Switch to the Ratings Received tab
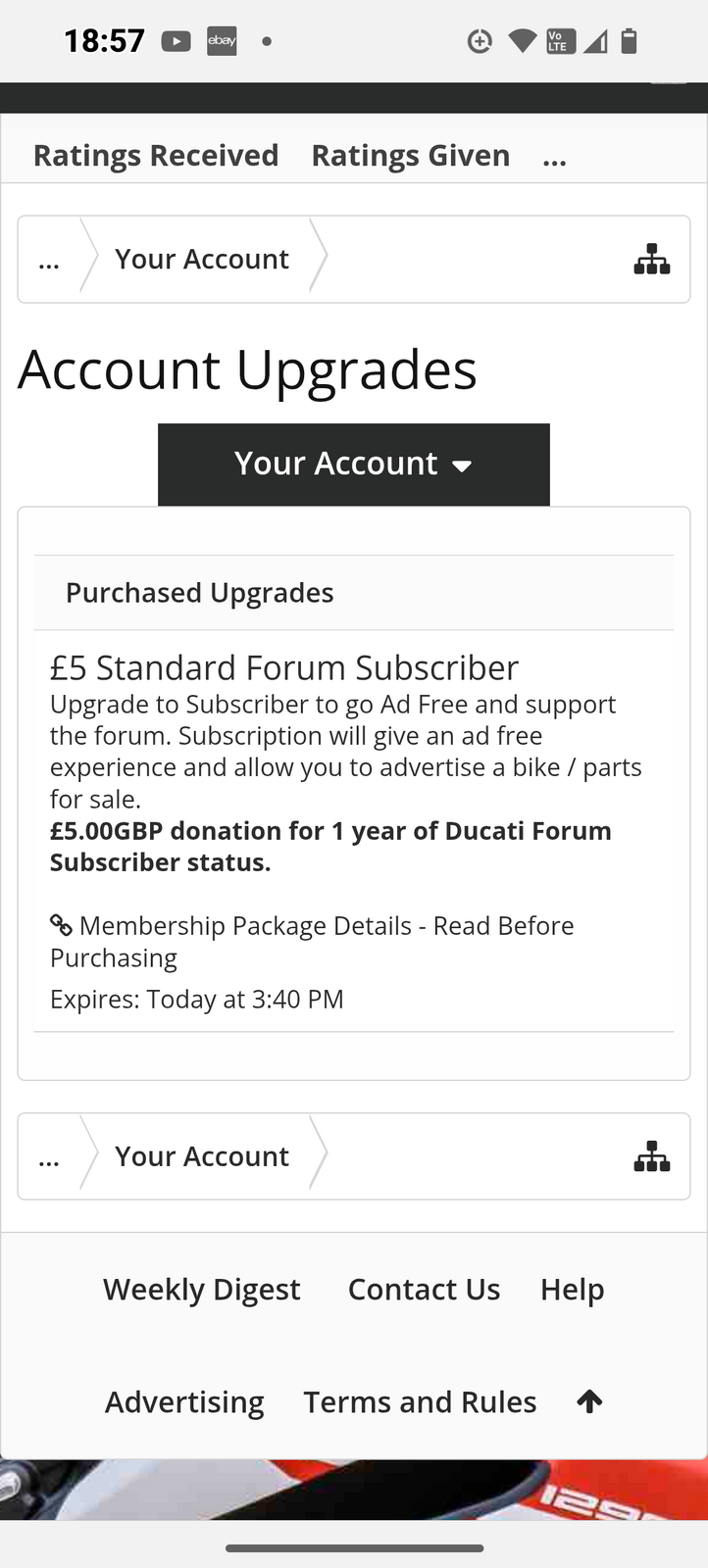The height and width of the screenshot is (1568, 708). [156, 156]
